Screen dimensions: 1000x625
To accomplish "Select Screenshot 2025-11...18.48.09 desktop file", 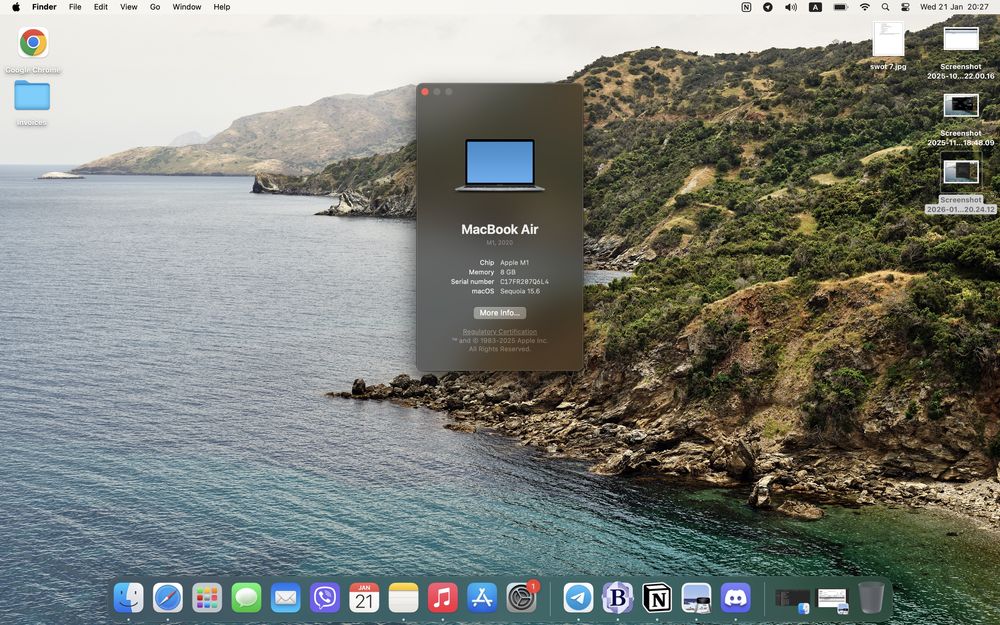I will point(961,106).
